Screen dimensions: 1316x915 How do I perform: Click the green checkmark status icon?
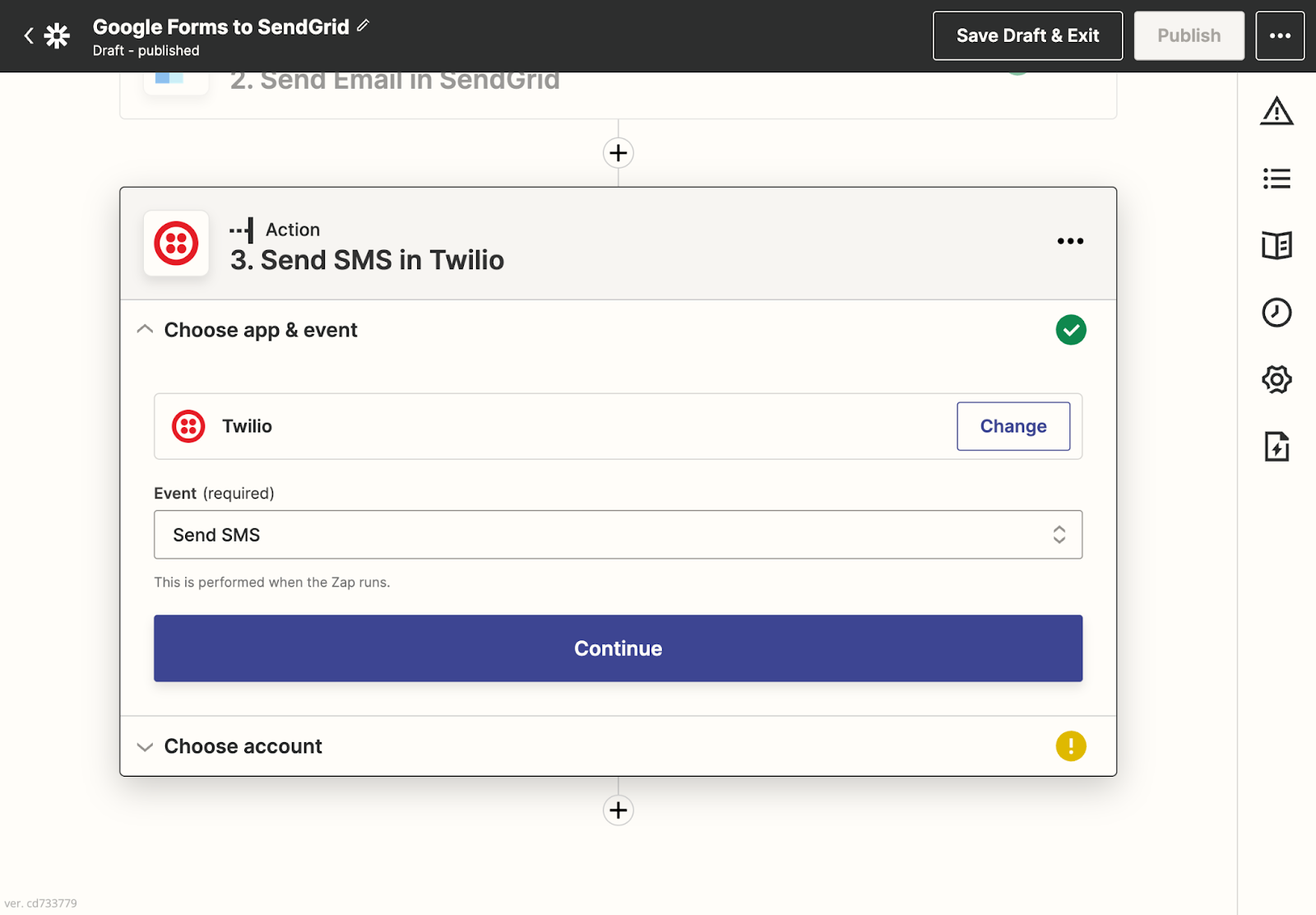pos(1071,330)
